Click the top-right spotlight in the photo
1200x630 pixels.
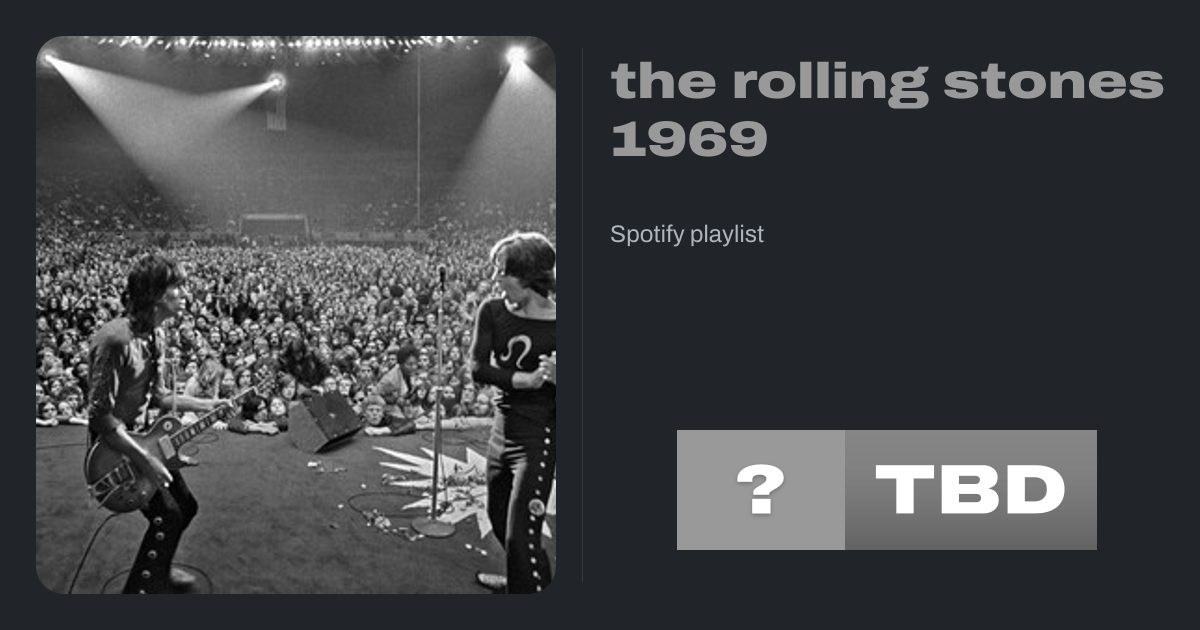pyautogui.click(x=516, y=55)
